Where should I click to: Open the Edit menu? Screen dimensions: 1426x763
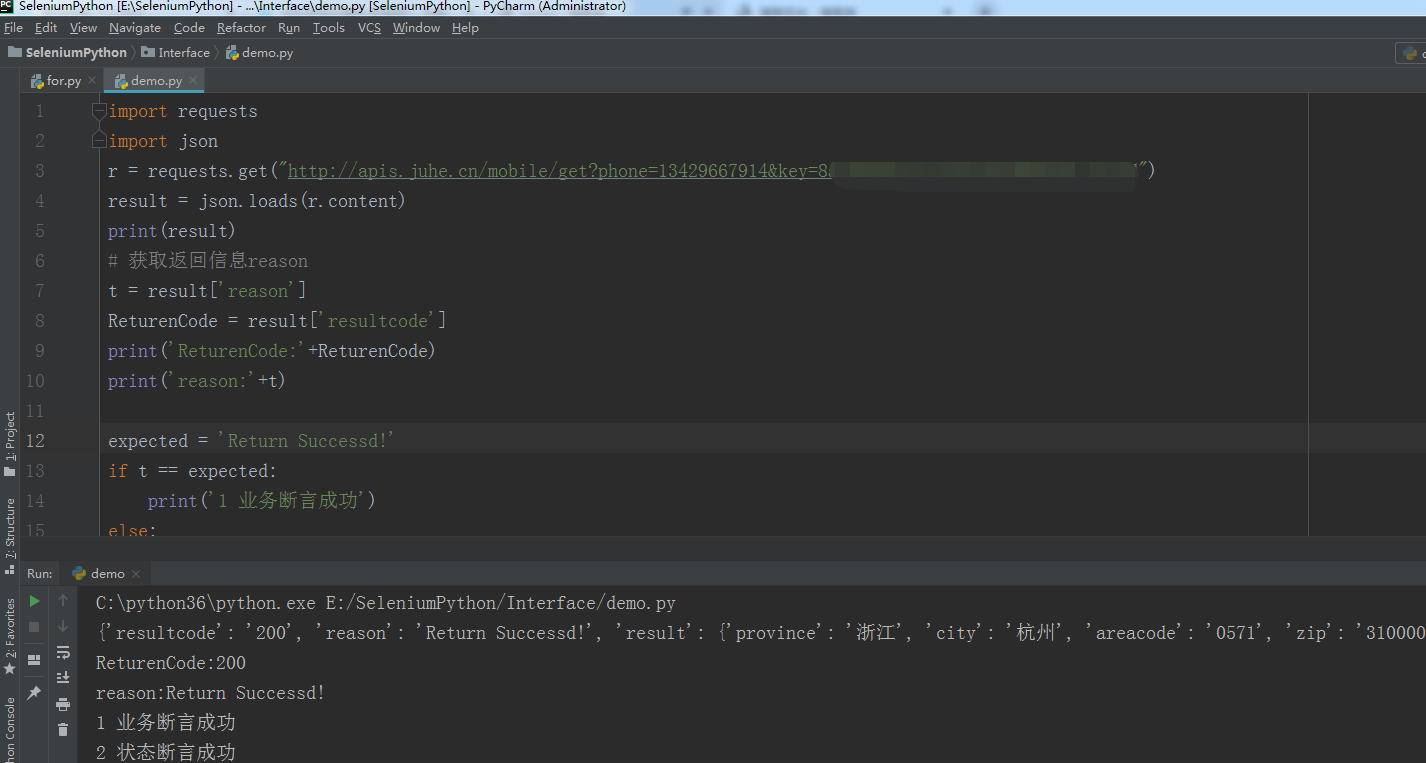pos(46,28)
